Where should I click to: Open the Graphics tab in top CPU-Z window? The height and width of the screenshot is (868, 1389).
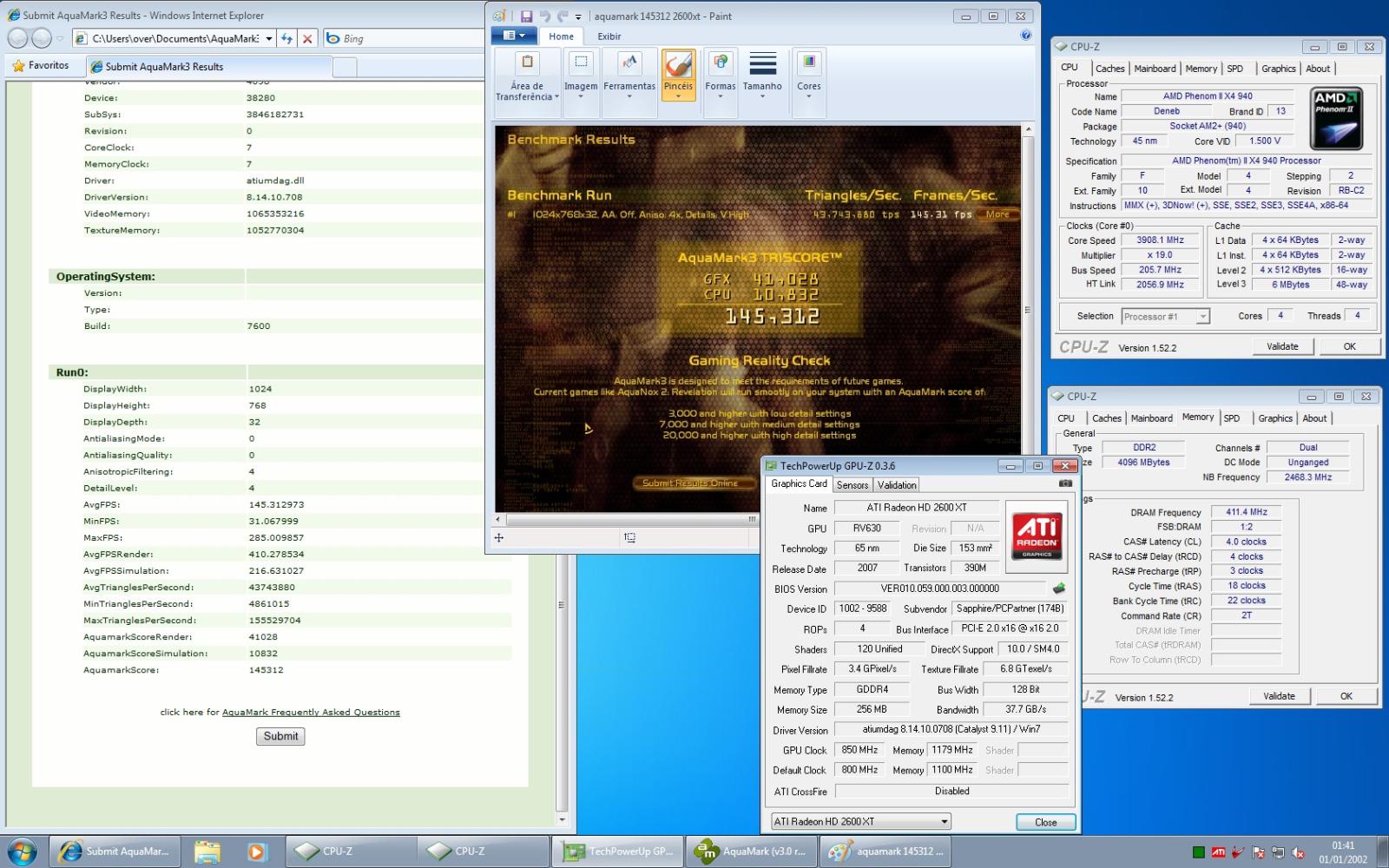1279,69
